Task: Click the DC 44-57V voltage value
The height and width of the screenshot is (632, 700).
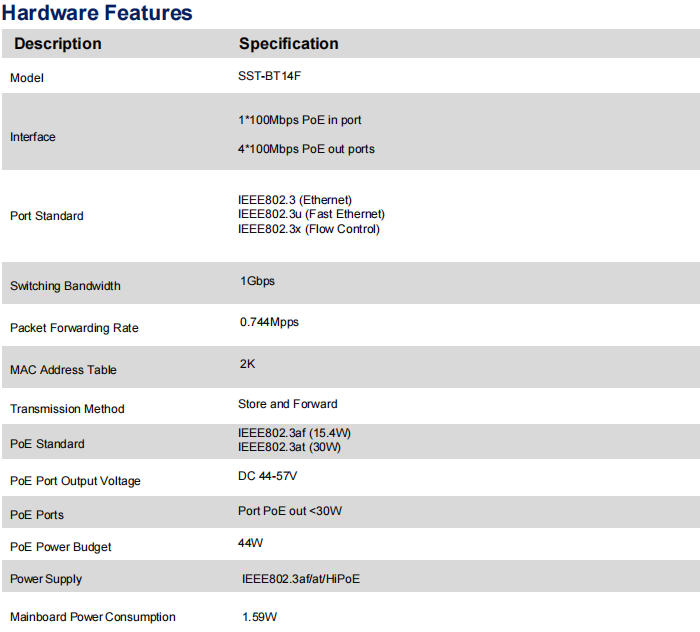Action: (267, 476)
